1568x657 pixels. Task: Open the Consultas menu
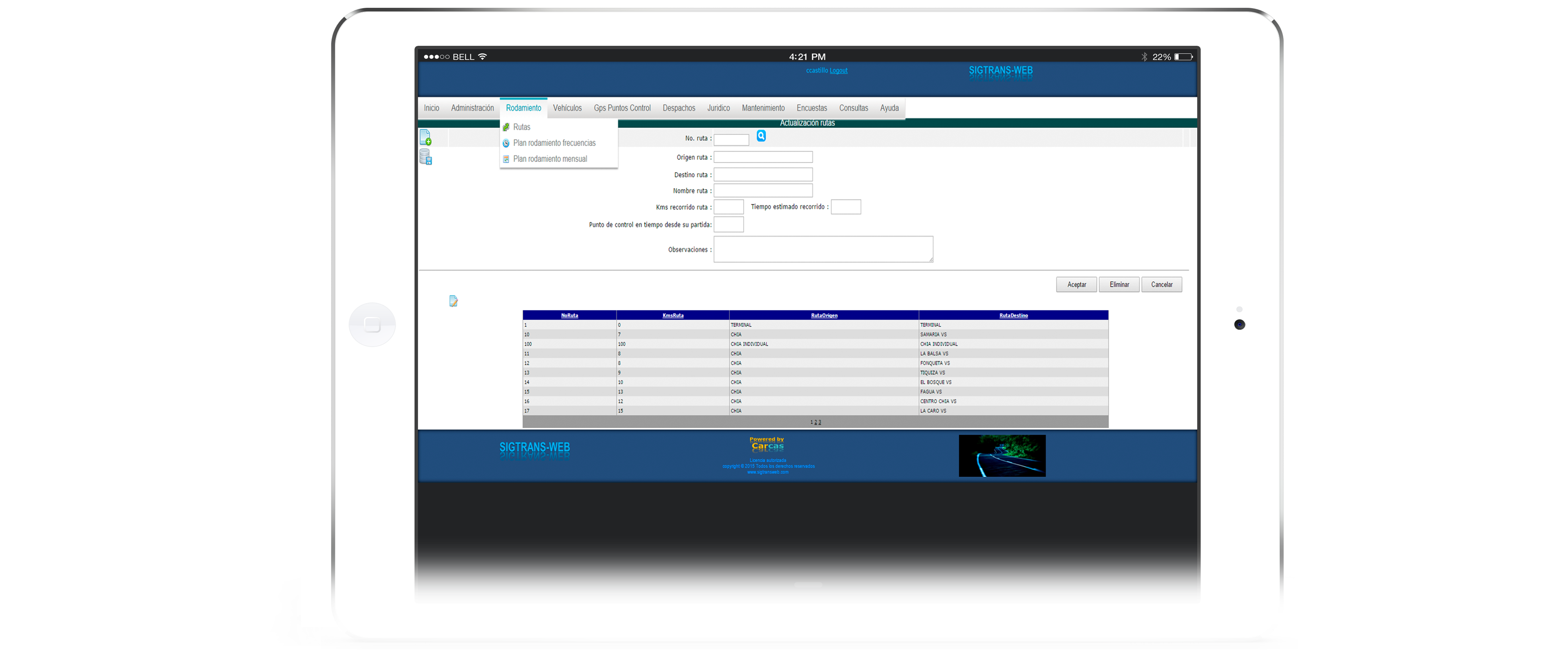(x=854, y=108)
